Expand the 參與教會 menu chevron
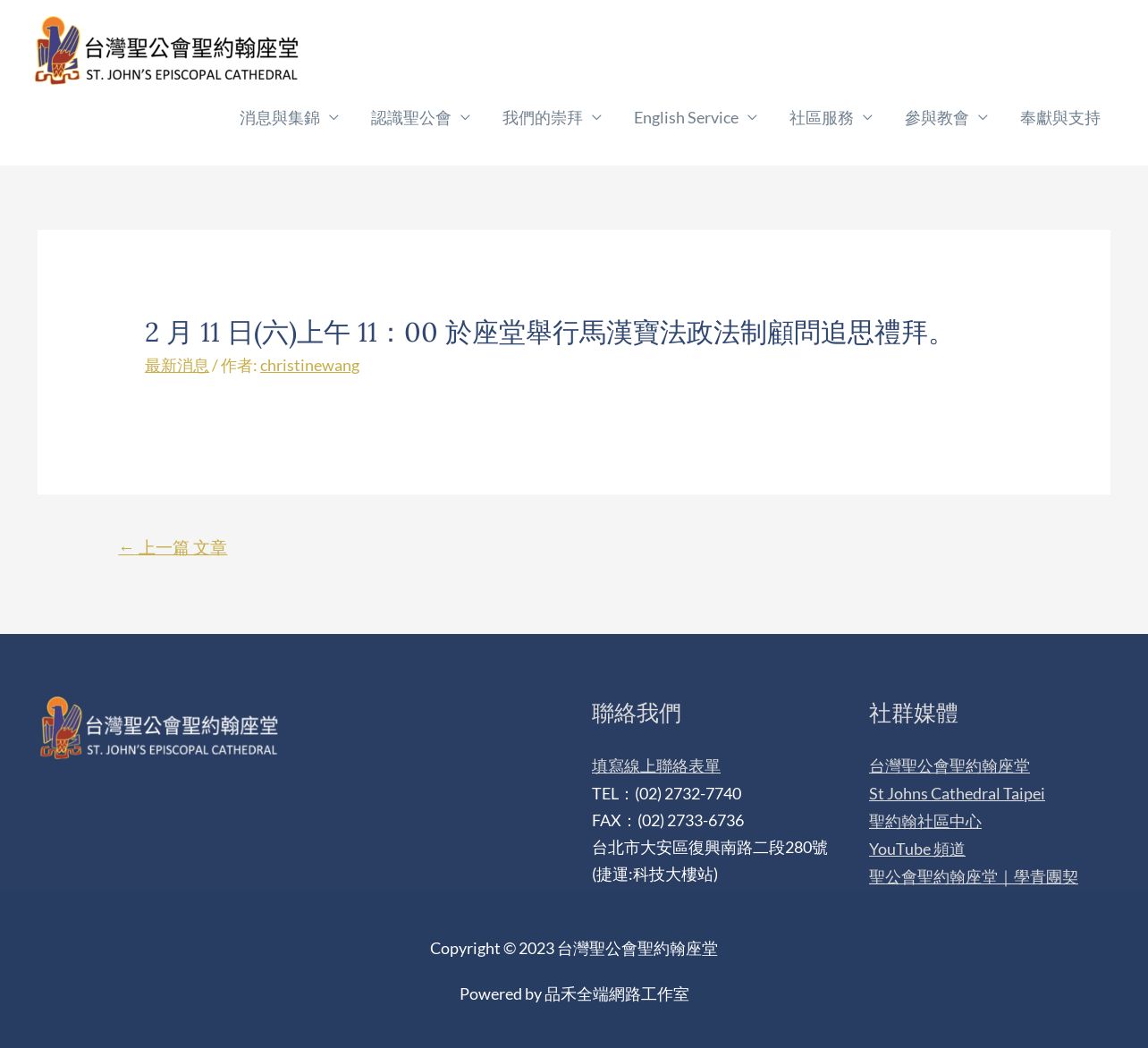The image size is (1148, 1048). click(983, 117)
